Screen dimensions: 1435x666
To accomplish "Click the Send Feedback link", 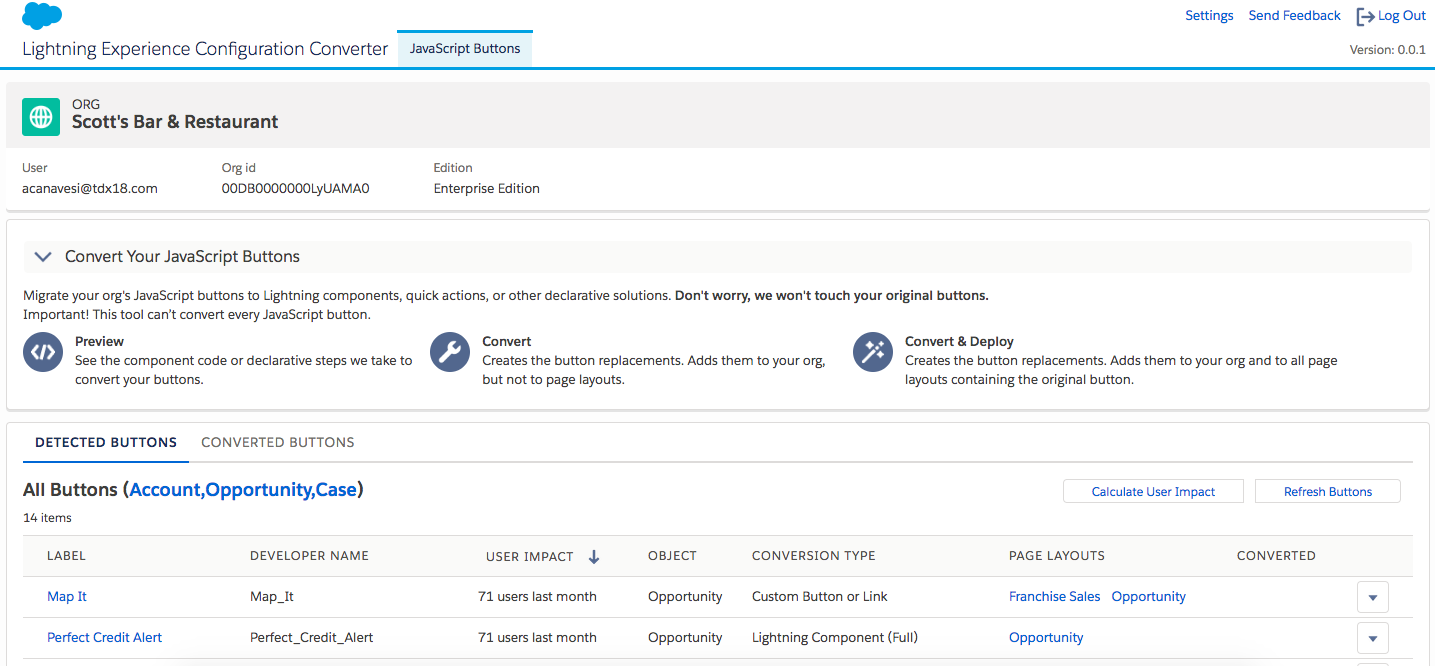I will tap(1294, 16).
